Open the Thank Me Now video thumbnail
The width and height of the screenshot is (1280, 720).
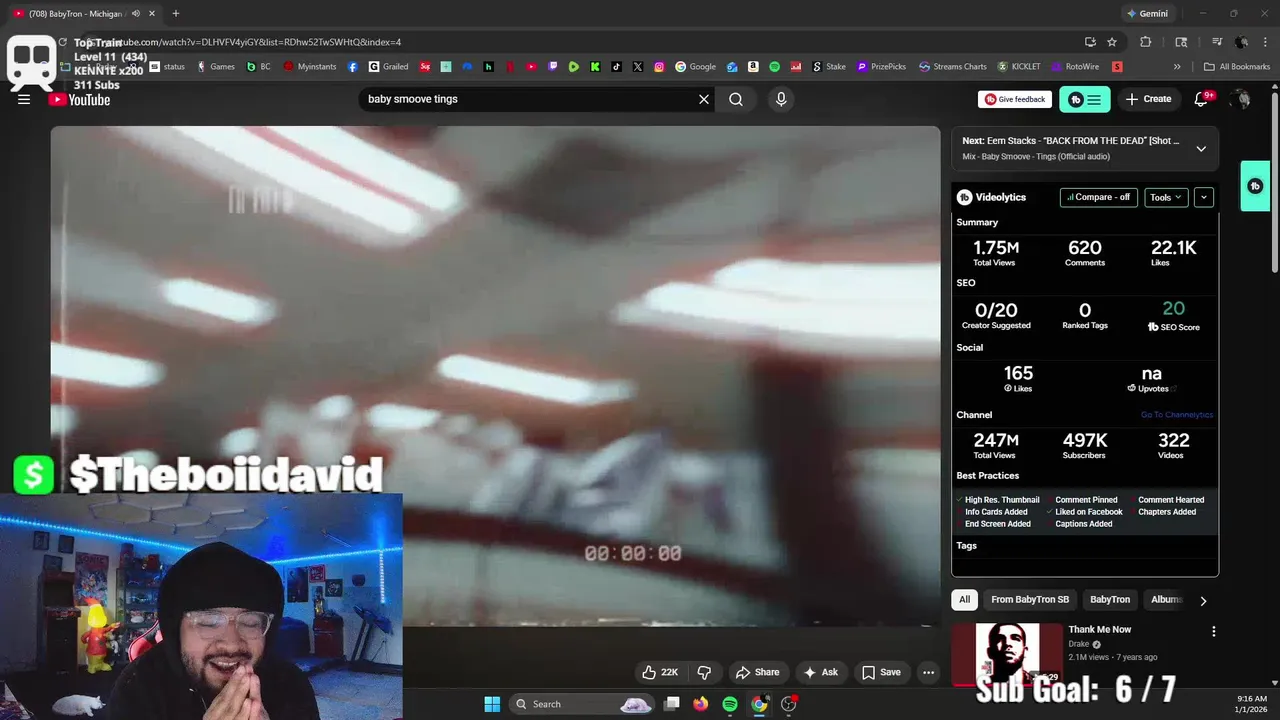(x=1007, y=654)
